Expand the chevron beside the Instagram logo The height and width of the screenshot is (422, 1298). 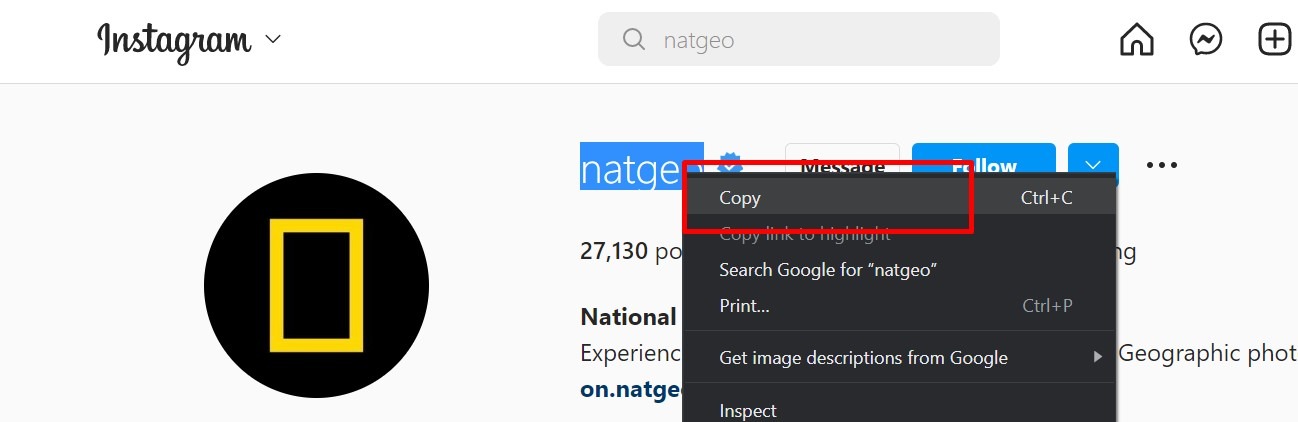[273, 41]
